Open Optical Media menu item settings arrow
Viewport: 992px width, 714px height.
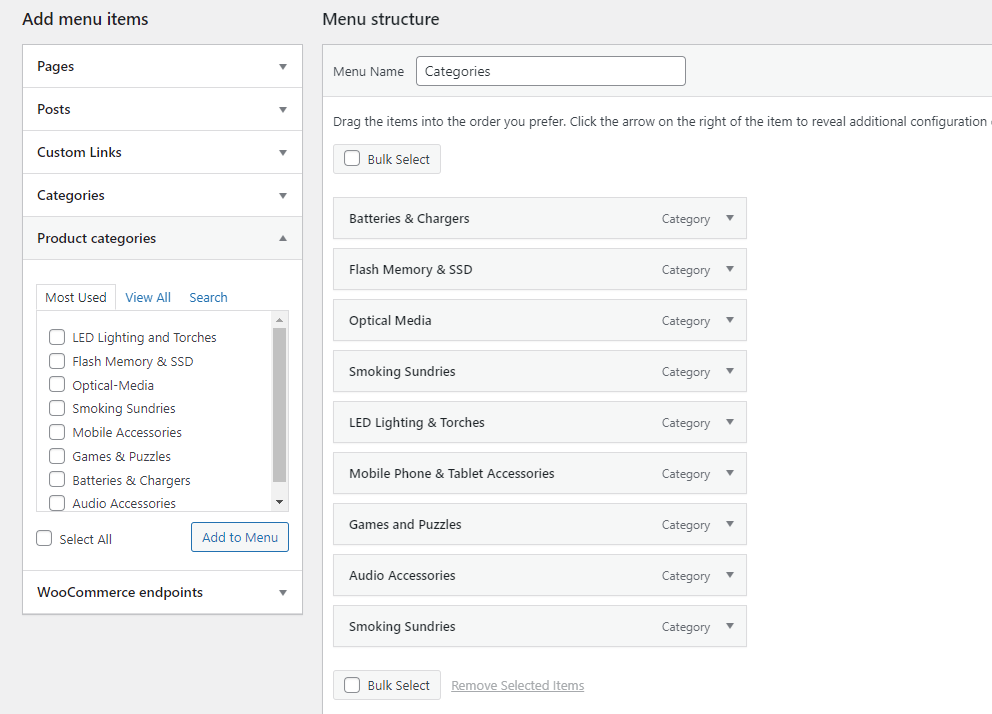[x=730, y=320]
